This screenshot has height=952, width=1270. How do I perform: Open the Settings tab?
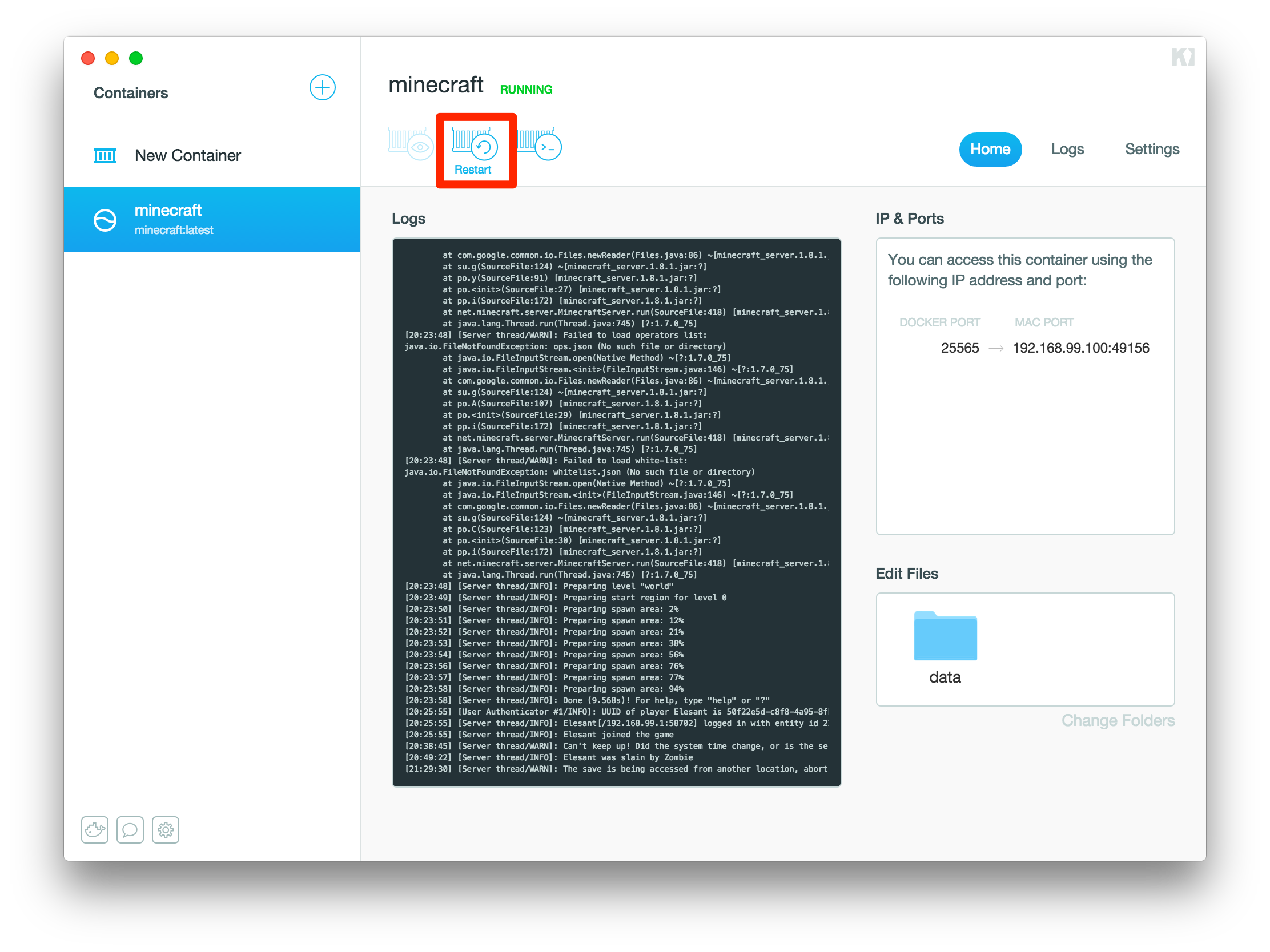pos(1151,149)
